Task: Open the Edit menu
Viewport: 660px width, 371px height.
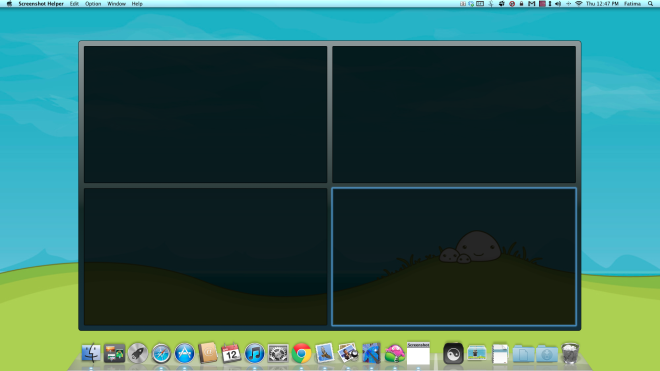Action: (x=74, y=4)
